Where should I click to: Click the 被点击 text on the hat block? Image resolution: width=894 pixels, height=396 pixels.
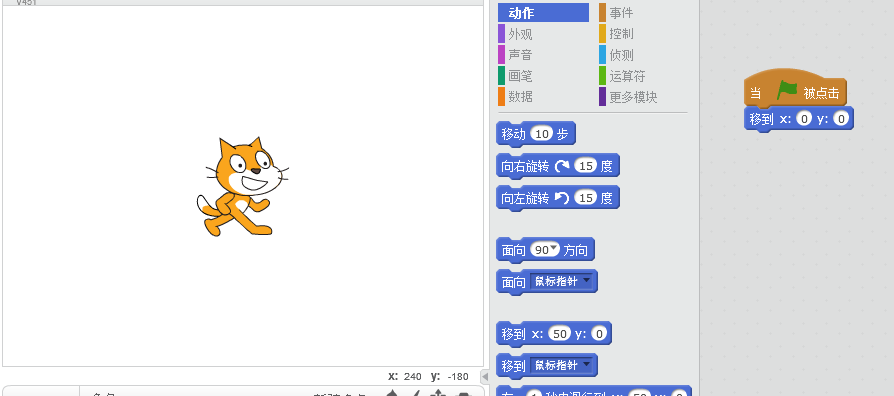click(821, 93)
